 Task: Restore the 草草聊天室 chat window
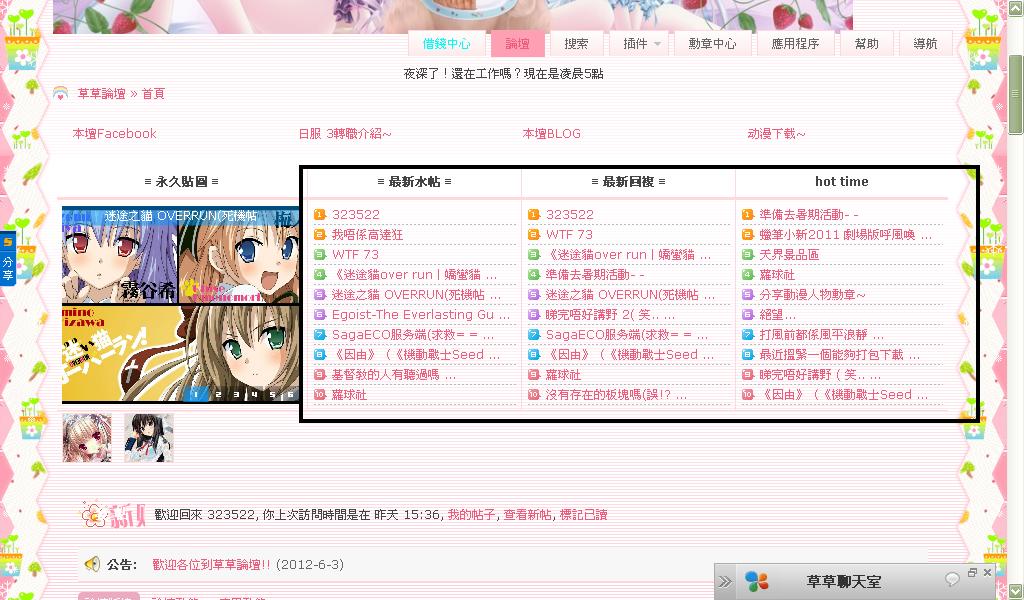[x=972, y=573]
